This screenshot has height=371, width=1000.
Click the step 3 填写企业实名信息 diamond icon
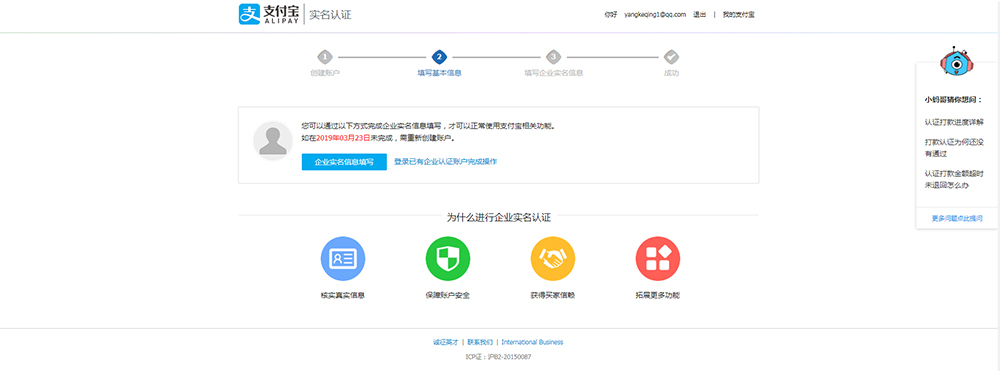pos(554,57)
